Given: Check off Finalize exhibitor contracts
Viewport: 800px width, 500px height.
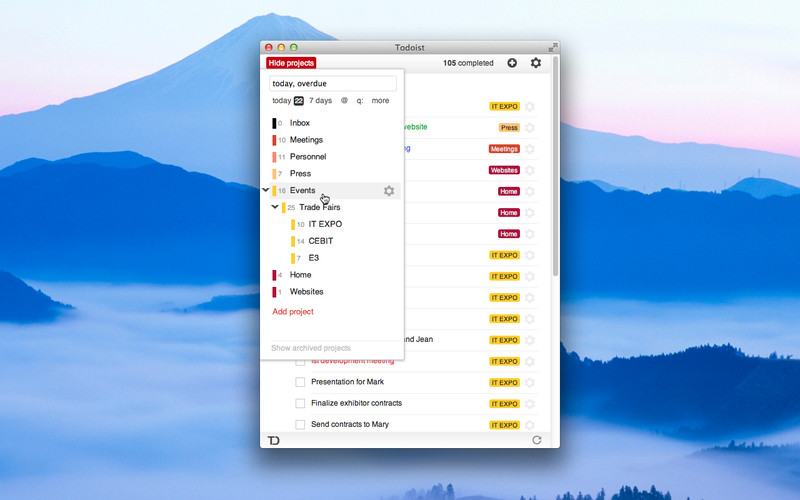Looking at the screenshot, I should point(300,404).
